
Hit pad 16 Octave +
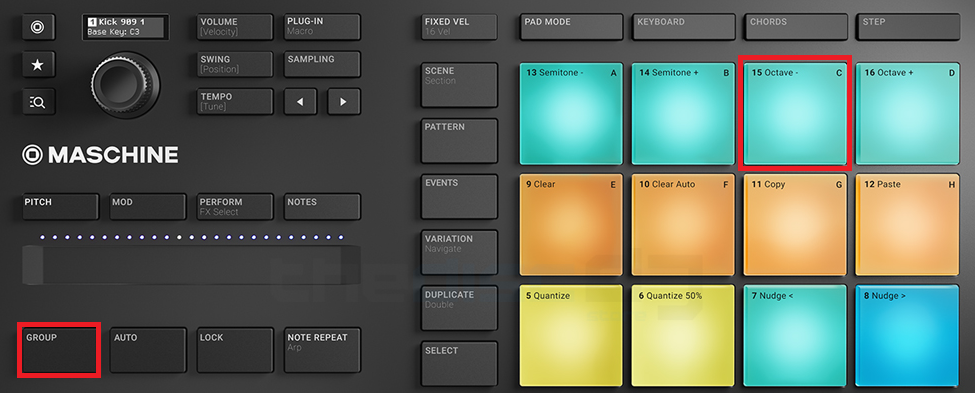(x=908, y=113)
